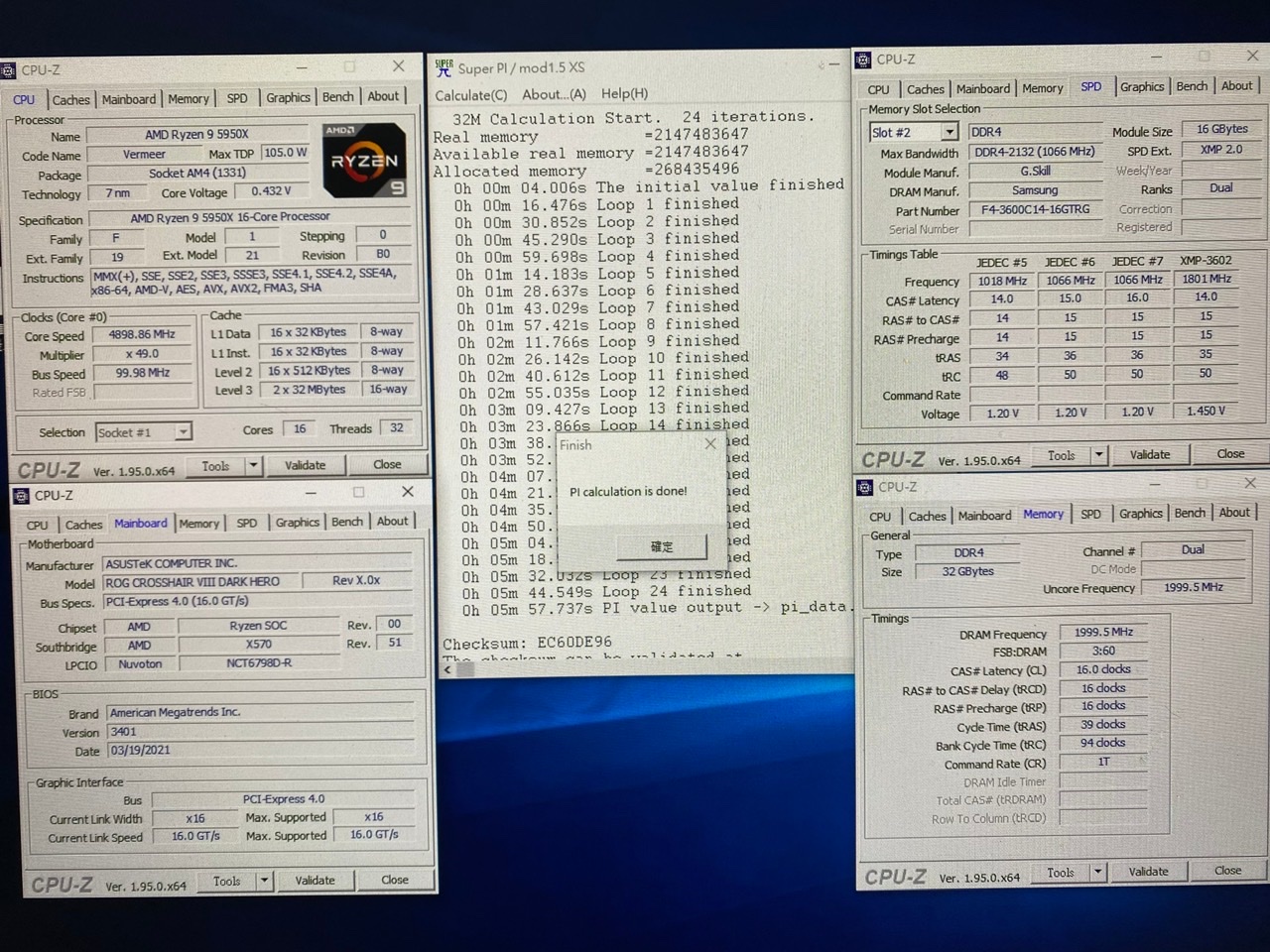
Task: Click the AMD Ryzen 9 5950X name field
Action: coord(197,134)
